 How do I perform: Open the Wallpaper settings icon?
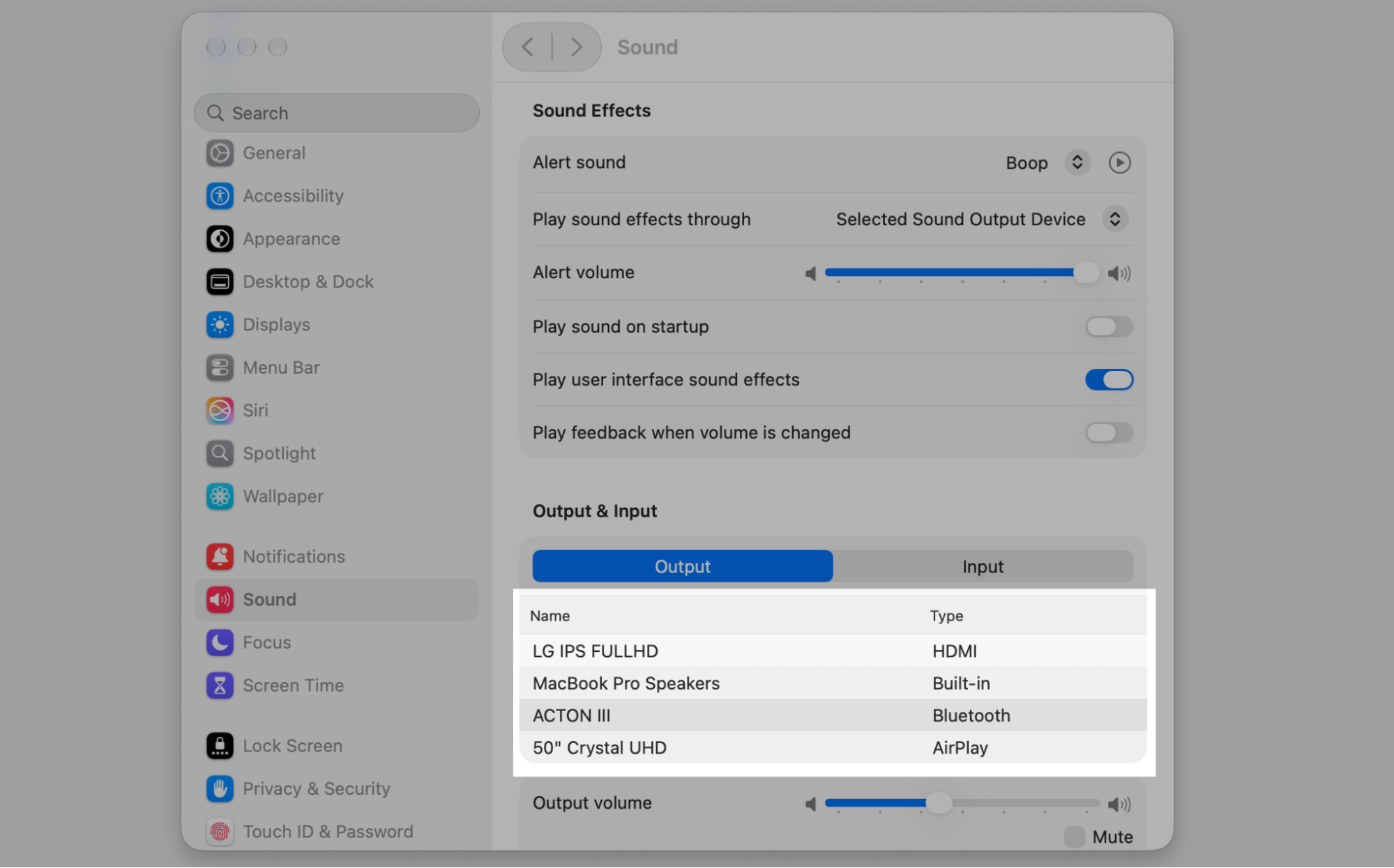(220, 496)
